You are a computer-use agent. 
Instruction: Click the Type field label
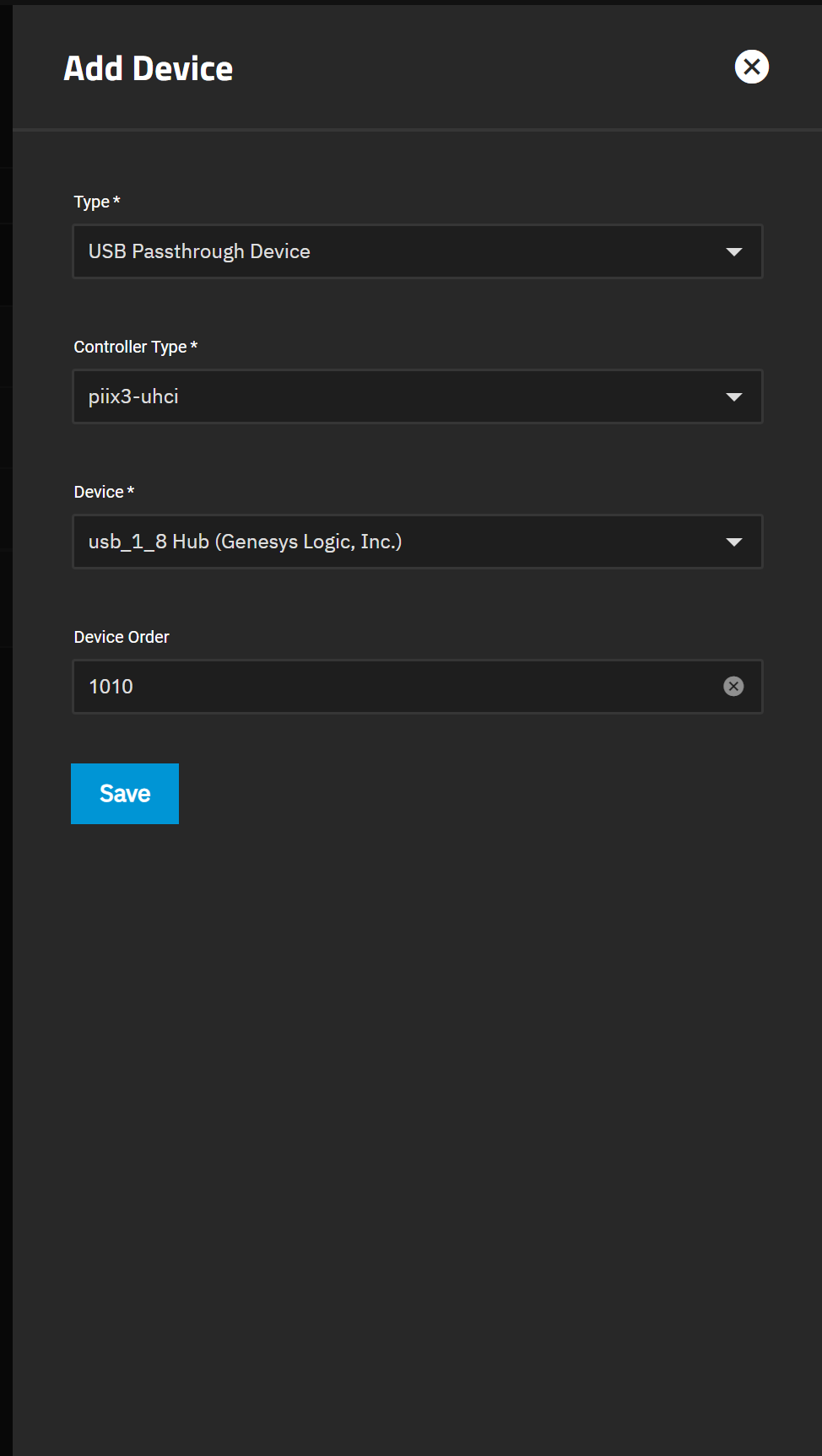[91, 202]
